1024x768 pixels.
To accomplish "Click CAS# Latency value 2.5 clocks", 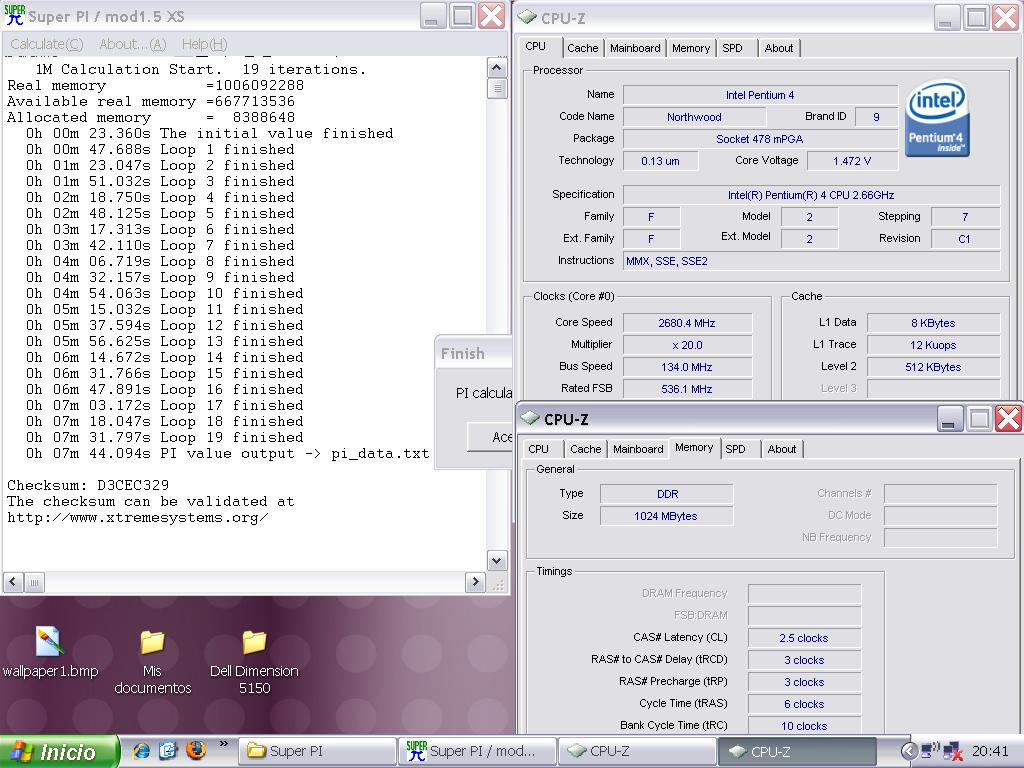I will tap(804, 638).
